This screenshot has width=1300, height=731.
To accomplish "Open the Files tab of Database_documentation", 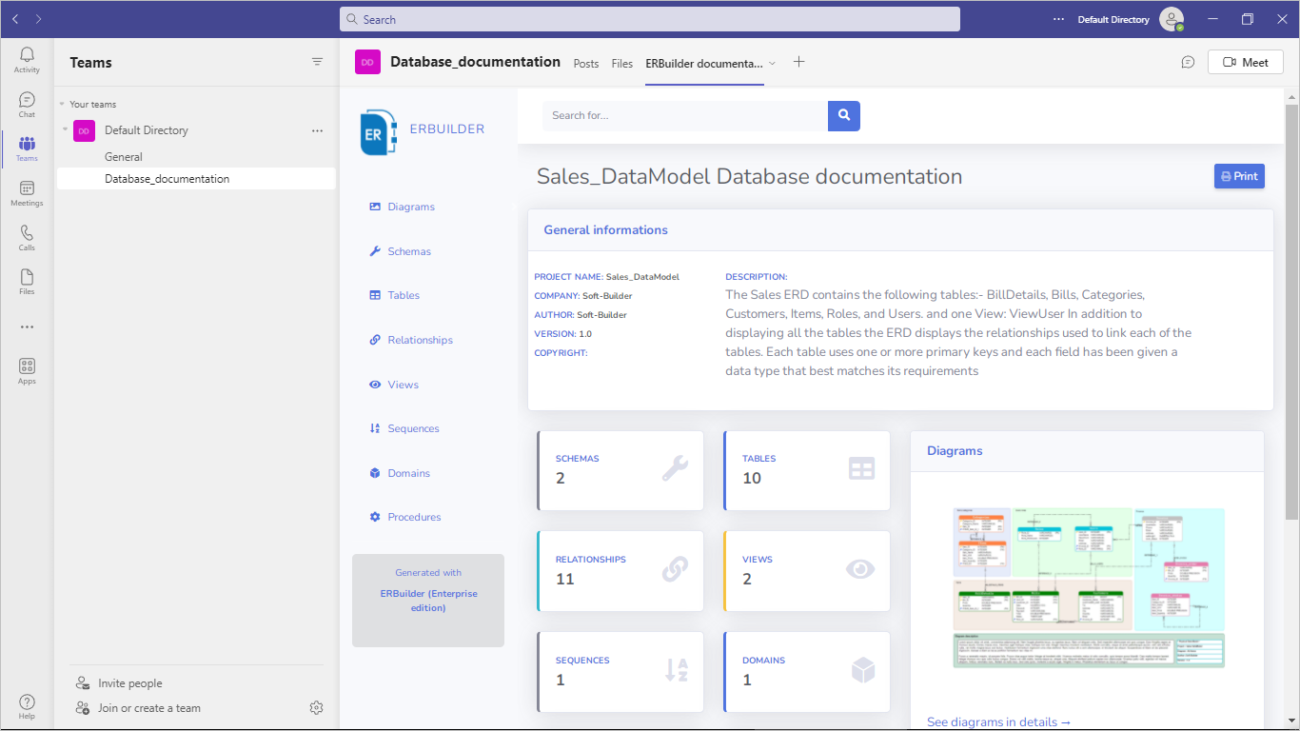I will [622, 62].
